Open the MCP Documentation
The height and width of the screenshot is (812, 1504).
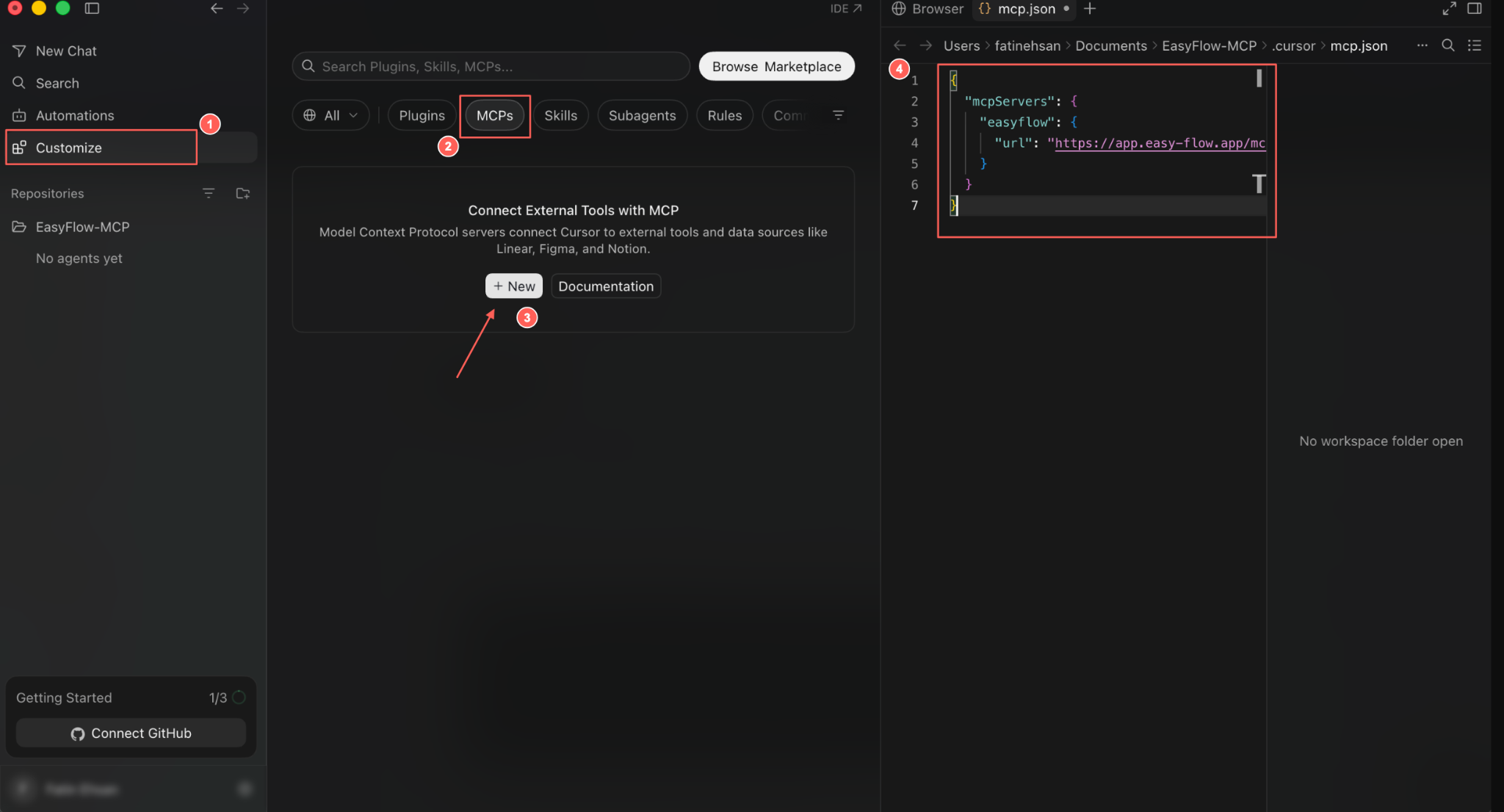606,286
